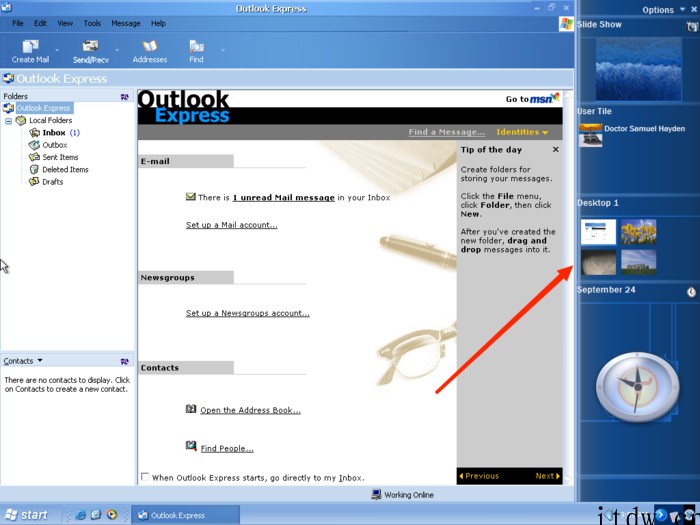700x525 pixels.
Task: Click the Send/Recv toolbar icon
Action: (x=90, y=47)
